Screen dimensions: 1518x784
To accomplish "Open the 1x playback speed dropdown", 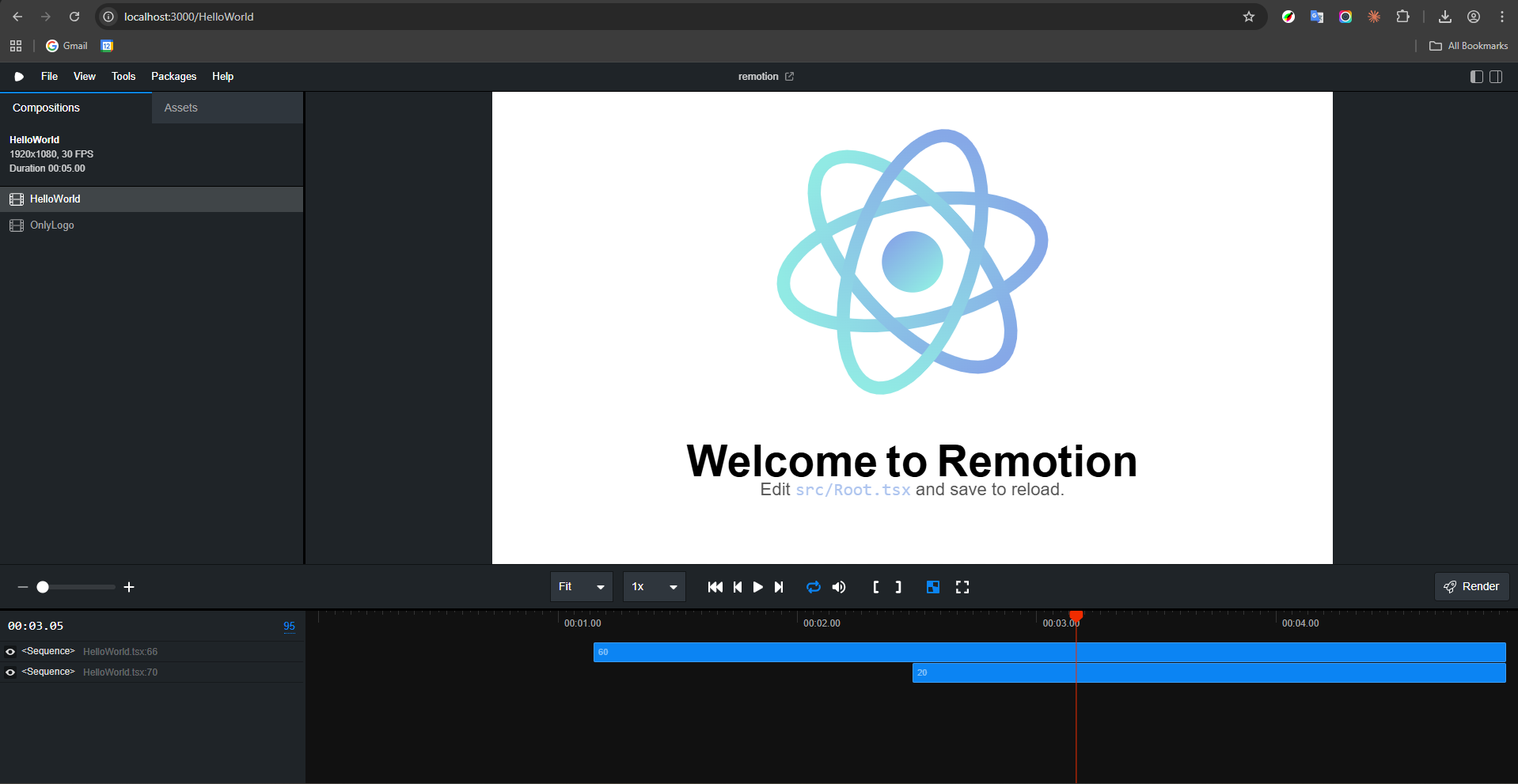I will coord(654,587).
